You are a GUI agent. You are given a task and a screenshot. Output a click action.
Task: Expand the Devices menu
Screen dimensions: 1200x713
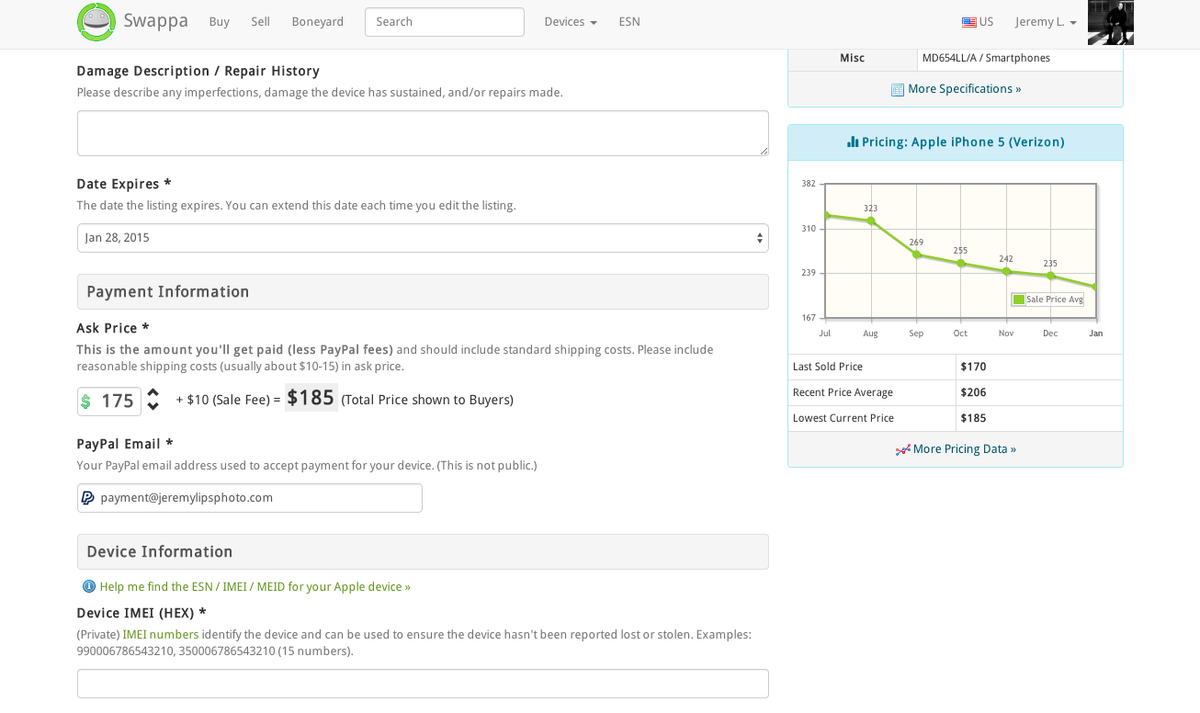tap(570, 22)
